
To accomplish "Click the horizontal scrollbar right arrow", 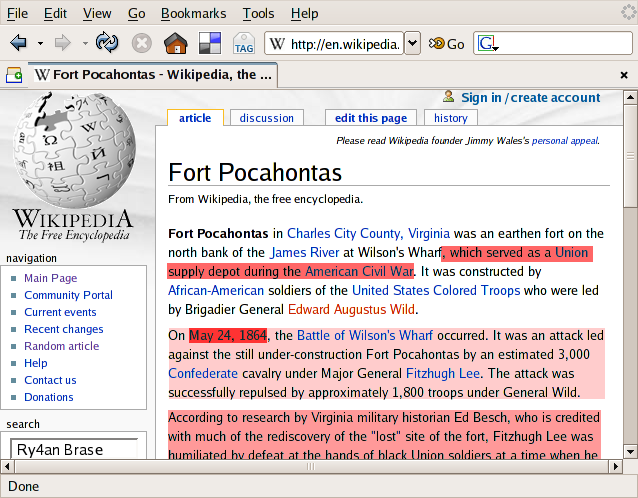I will pos(615,466).
